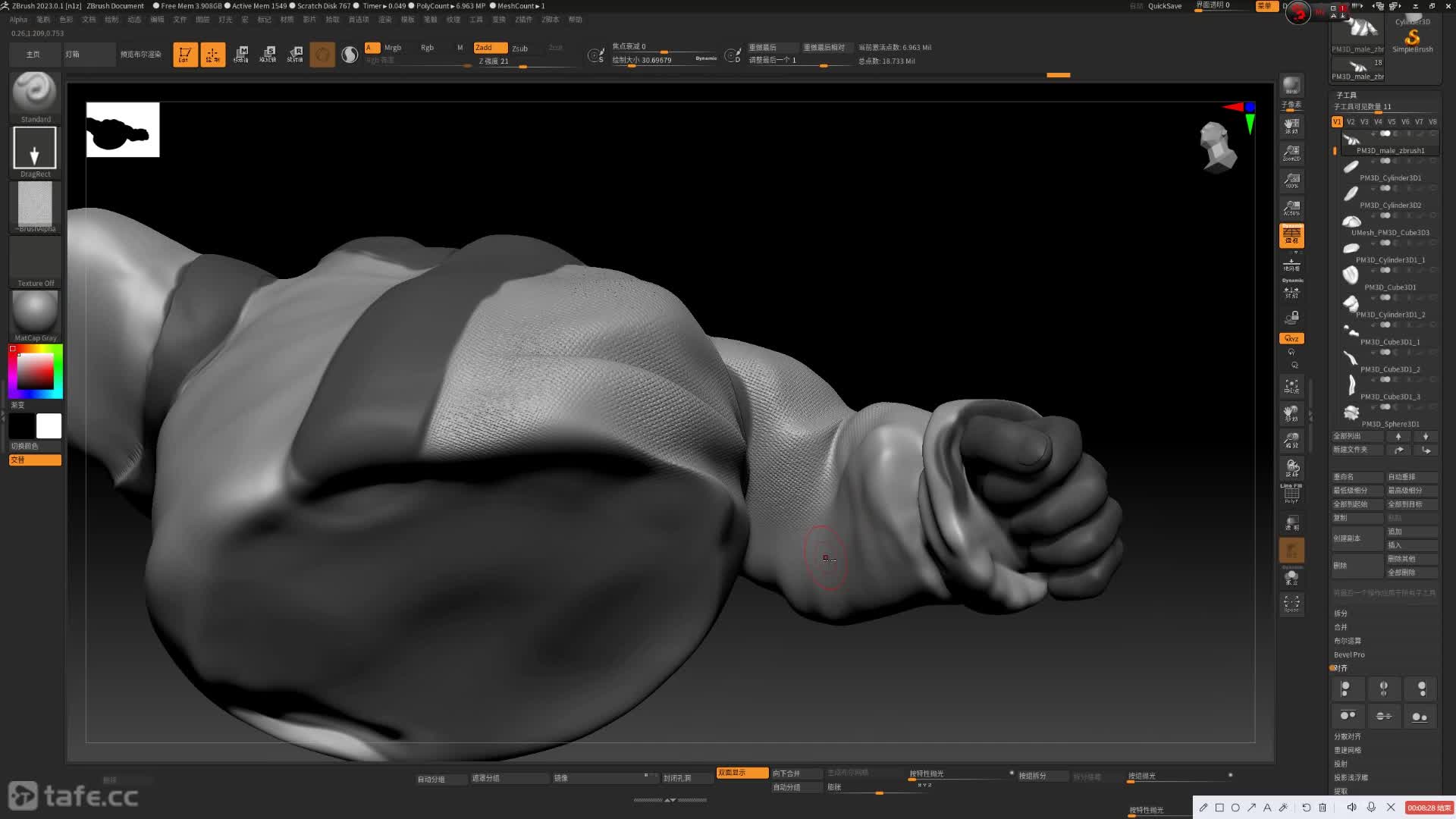Click the AC50% half size icon
The width and height of the screenshot is (1456, 819).
click(x=1291, y=207)
